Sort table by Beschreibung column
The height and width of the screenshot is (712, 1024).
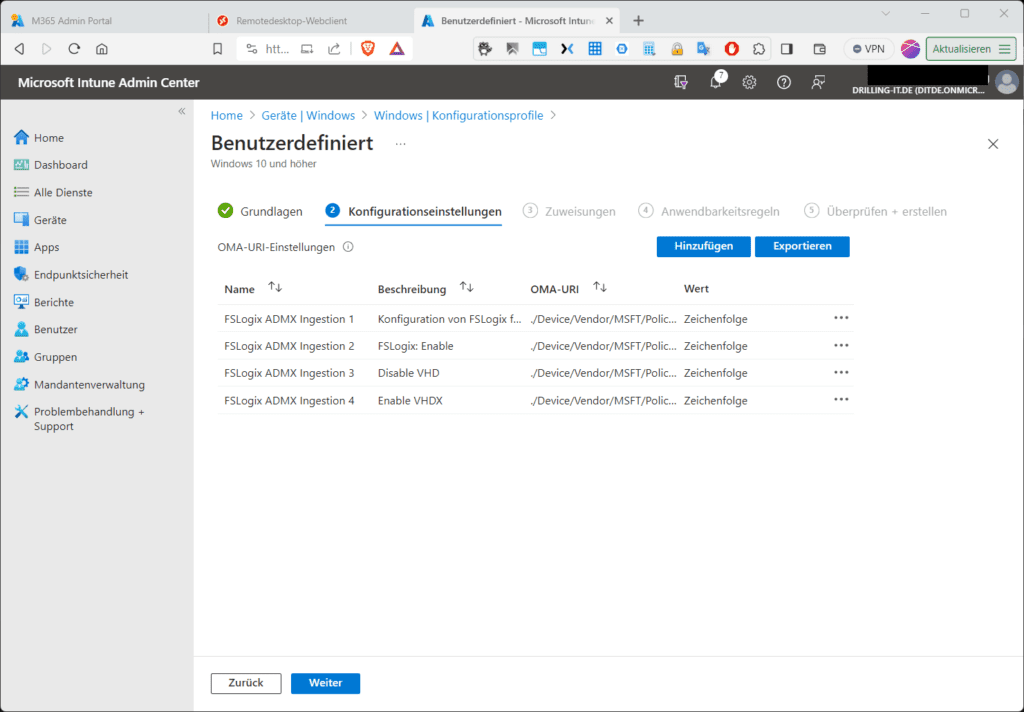tap(466, 287)
